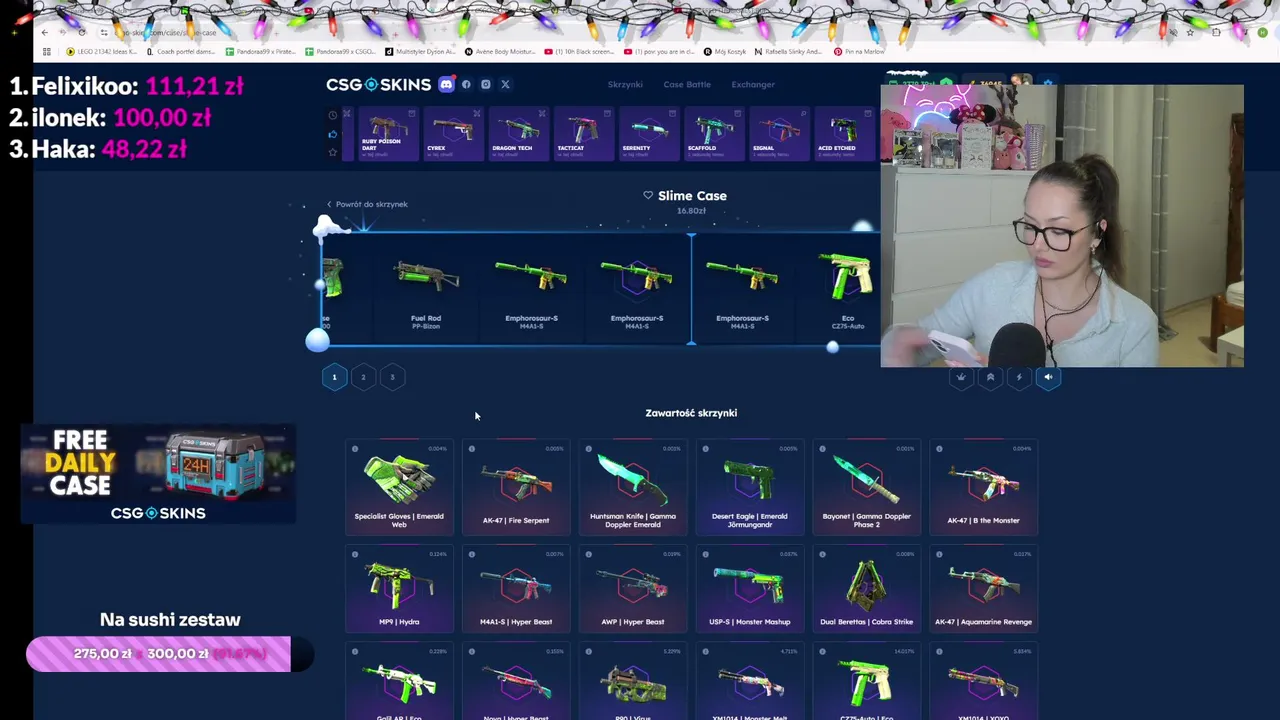Image resolution: width=1280 pixels, height=720 pixels.
Task: Open the Tacticat live drop card
Action: (583, 134)
